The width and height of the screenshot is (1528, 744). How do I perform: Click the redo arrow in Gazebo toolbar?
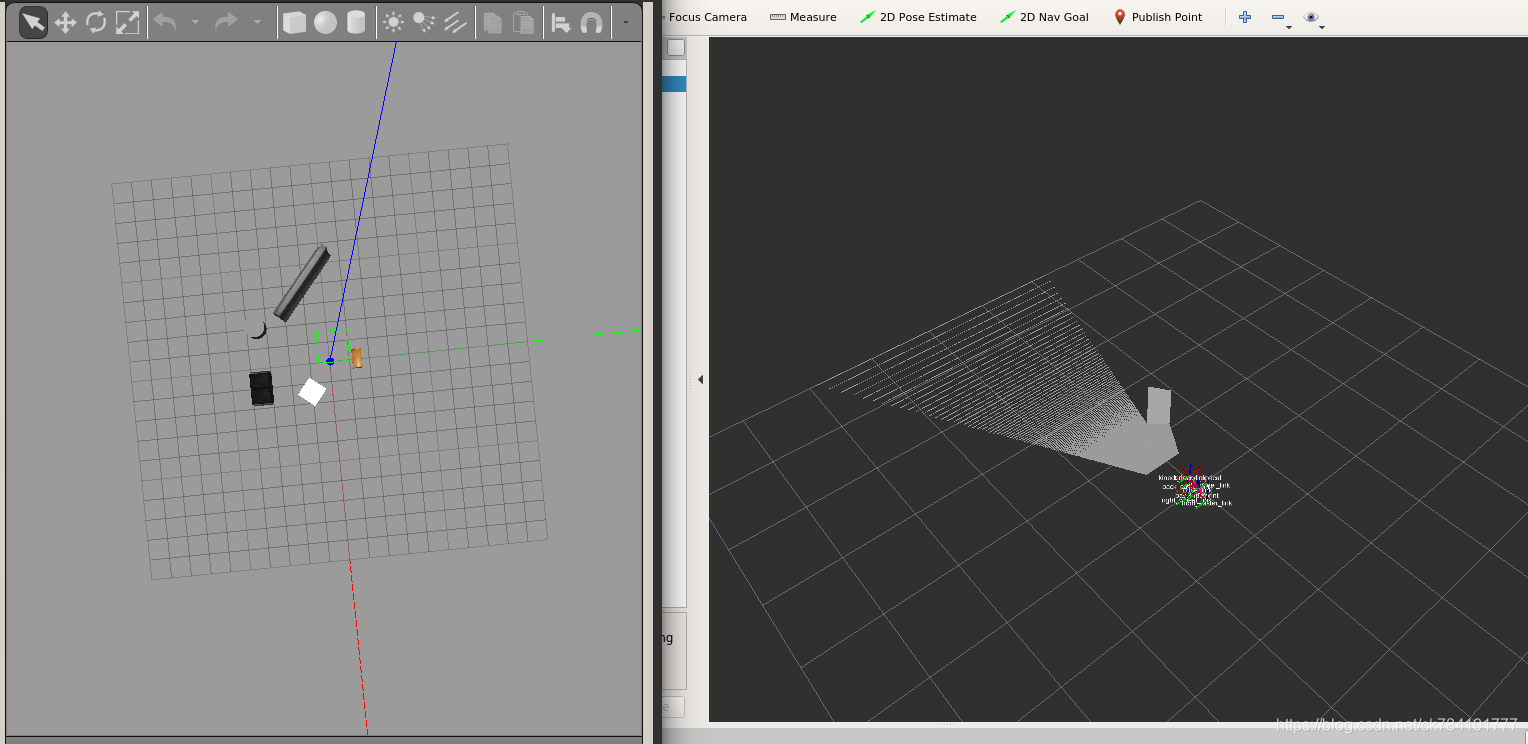227,22
